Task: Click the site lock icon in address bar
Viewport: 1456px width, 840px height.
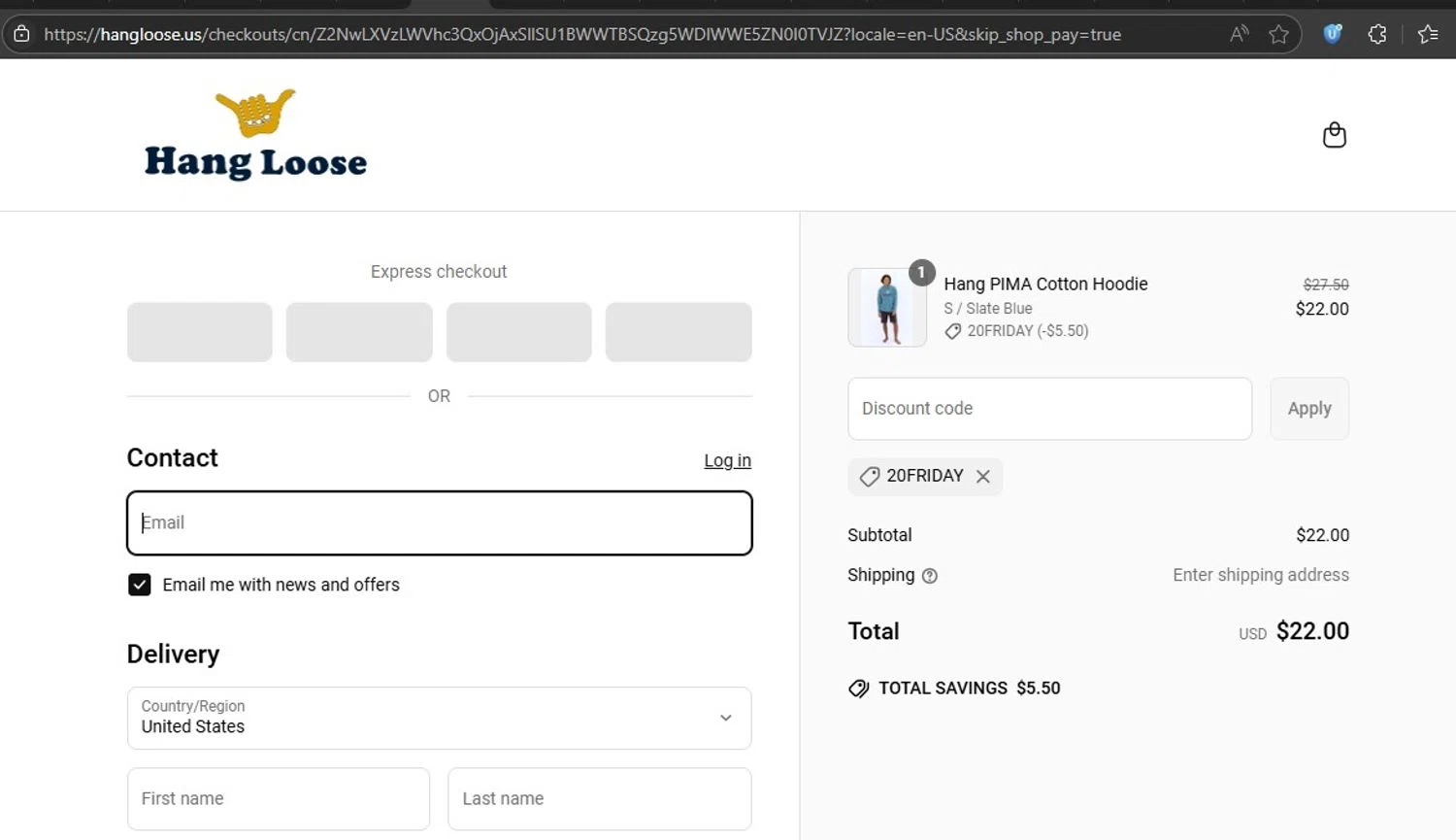Action: click(x=21, y=34)
